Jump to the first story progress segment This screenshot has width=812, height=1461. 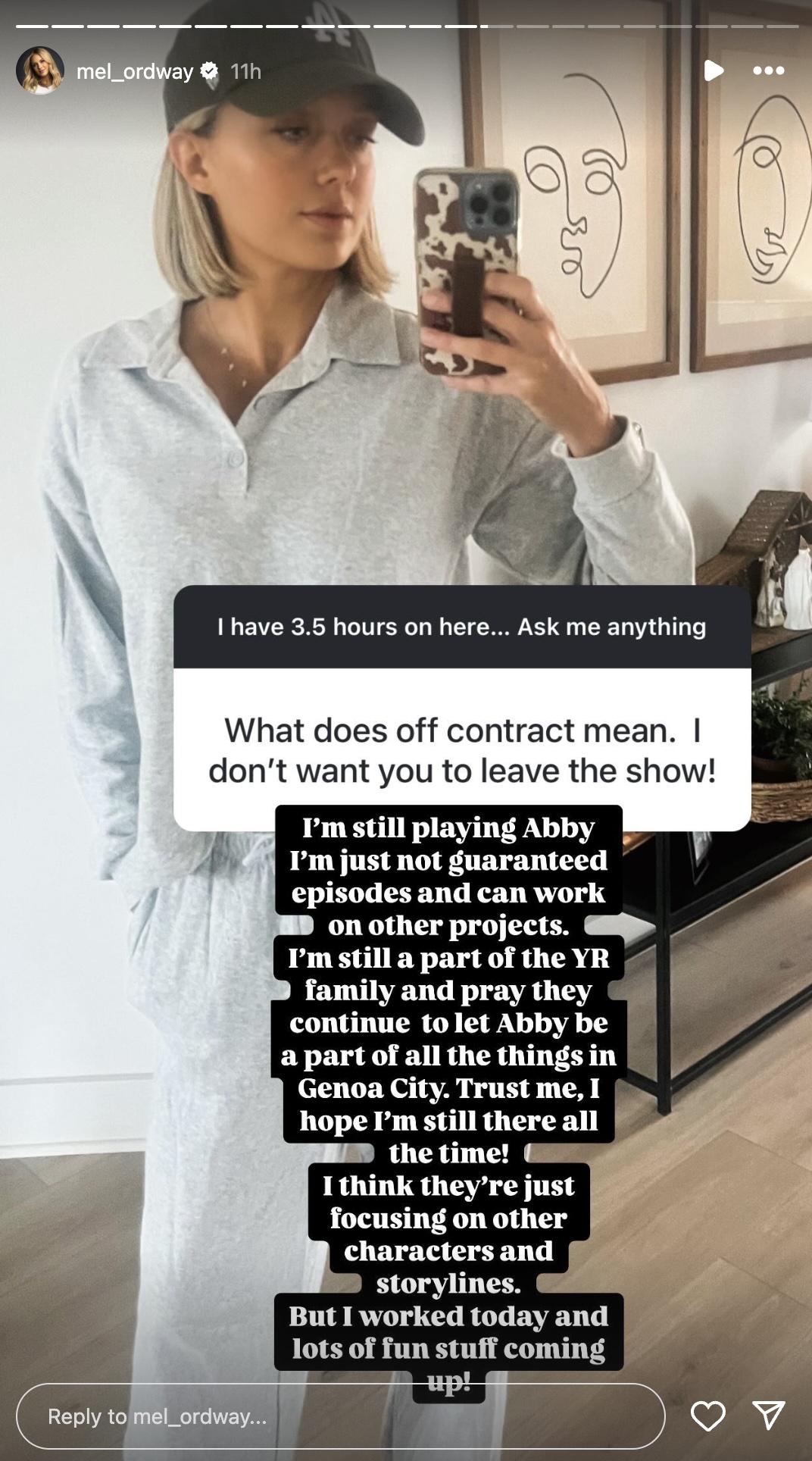pos(32,27)
